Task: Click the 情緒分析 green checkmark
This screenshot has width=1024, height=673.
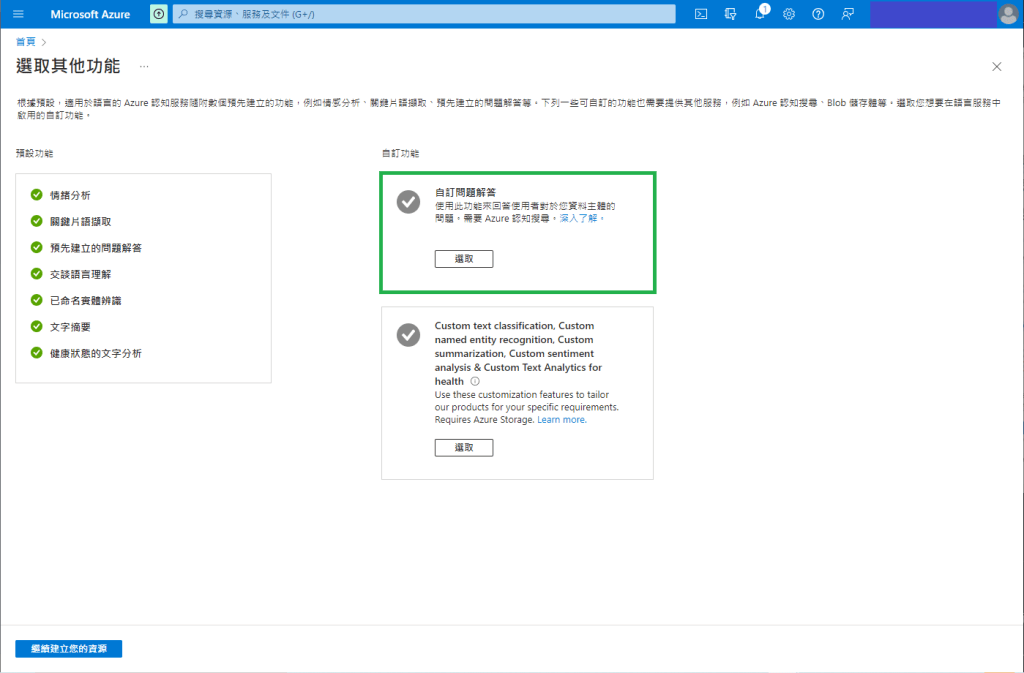Action: pyautogui.click(x=37, y=195)
